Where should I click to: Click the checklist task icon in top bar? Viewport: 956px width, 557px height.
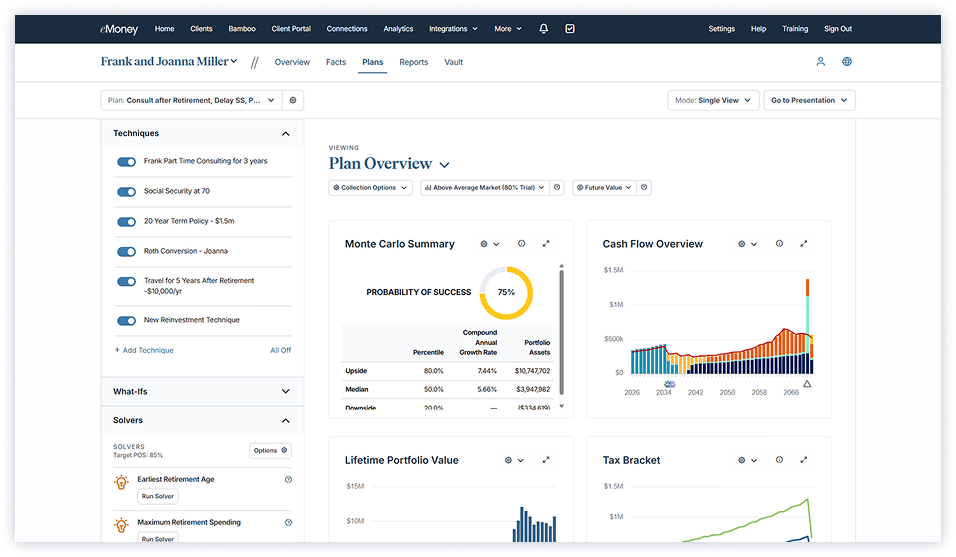tap(569, 29)
